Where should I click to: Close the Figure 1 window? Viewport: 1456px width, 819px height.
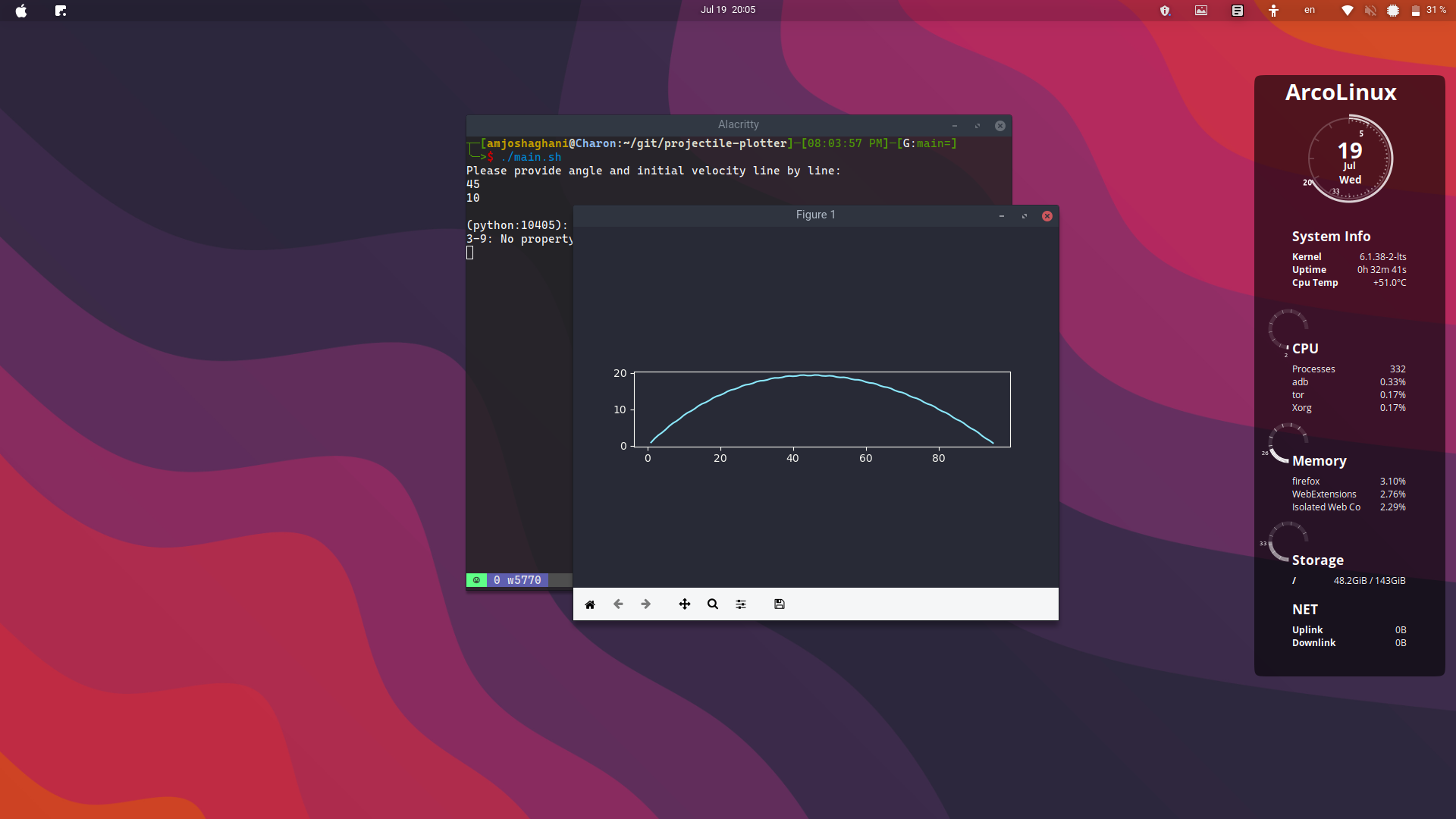tap(1047, 216)
